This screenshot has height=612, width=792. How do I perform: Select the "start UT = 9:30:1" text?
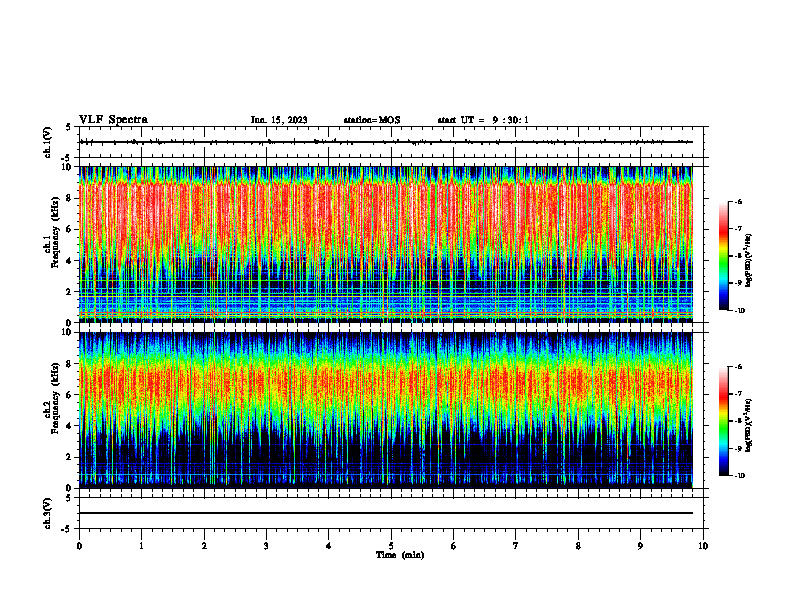tap(483, 120)
